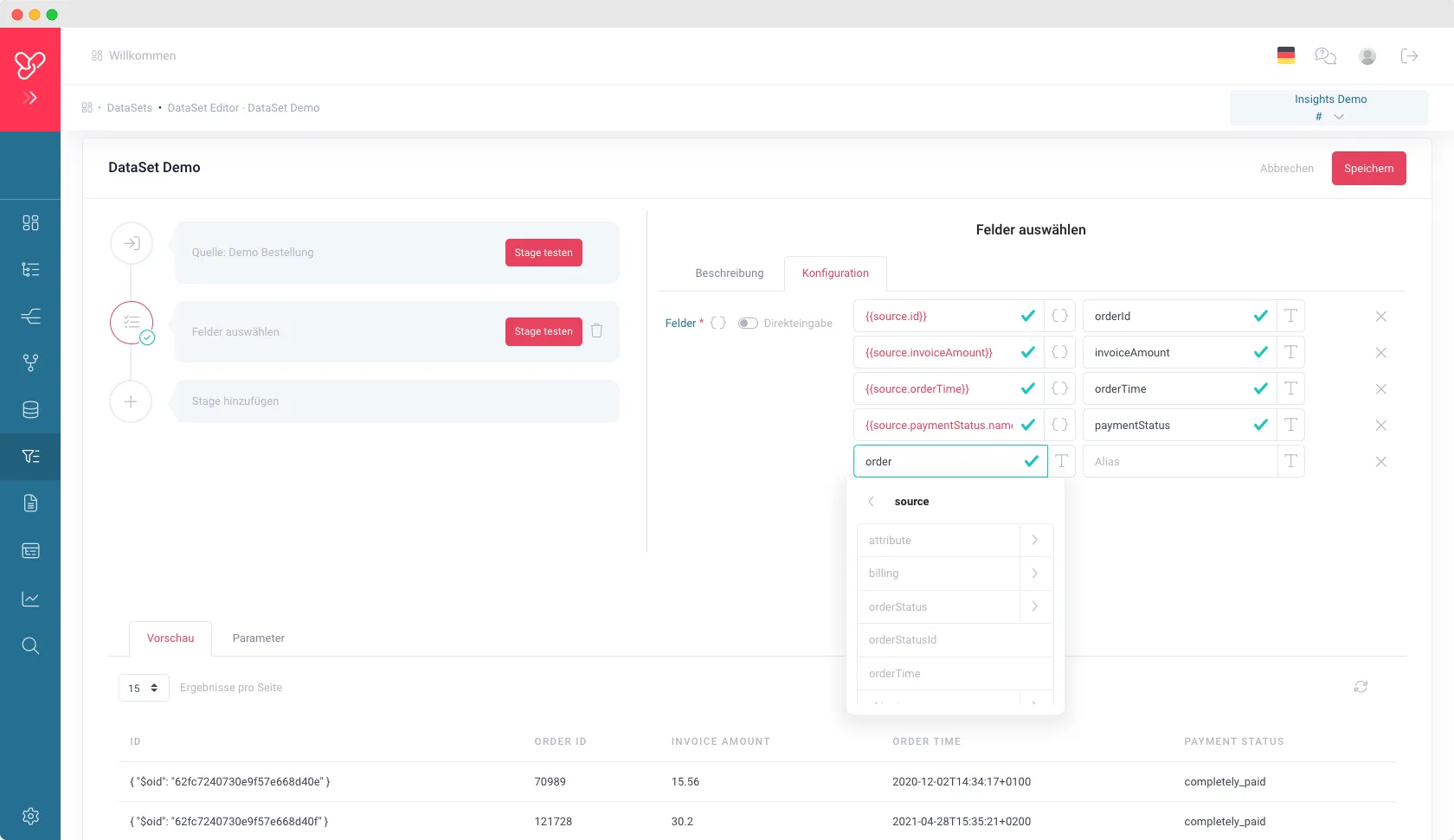Test the Quelle: Demo Bestellung stage
The height and width of the screenshot is (840, 1454).
point(544,253)
